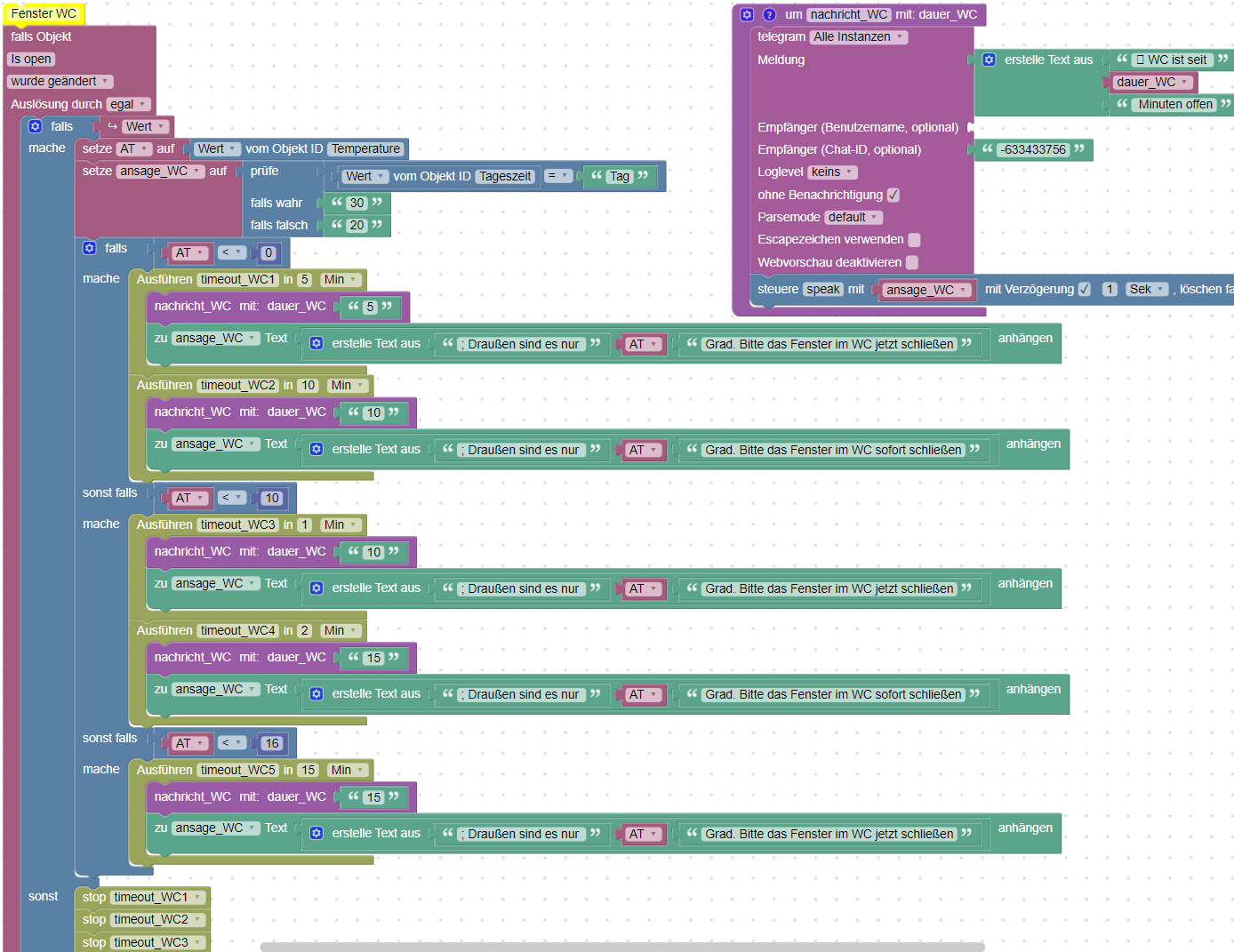The image size is (1234, 952).
Task: Open Min unit dropdown of timeout_WC5
Action: tap(348, 770)
